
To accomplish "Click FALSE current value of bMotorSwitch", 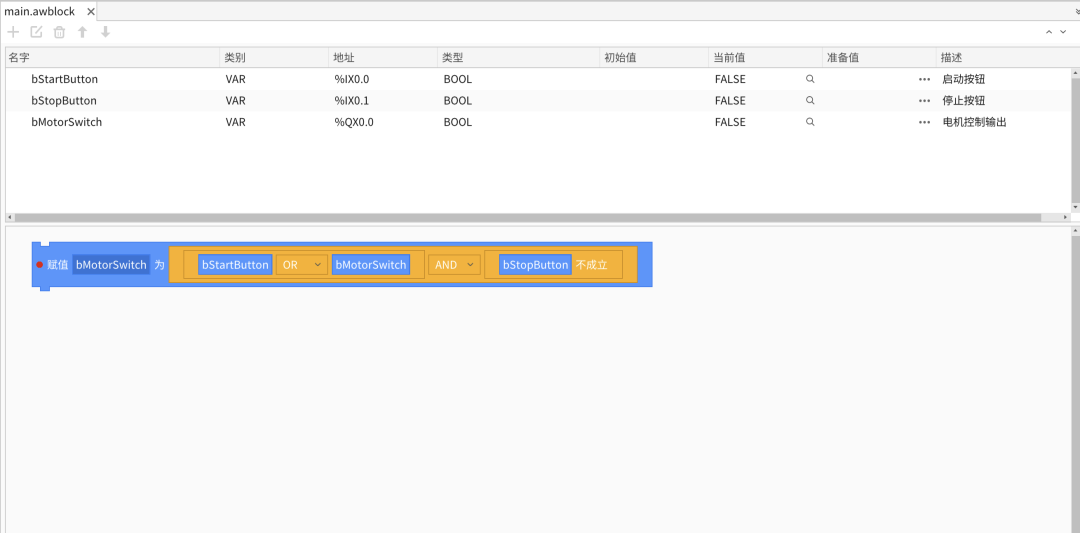I will [730, 122].
